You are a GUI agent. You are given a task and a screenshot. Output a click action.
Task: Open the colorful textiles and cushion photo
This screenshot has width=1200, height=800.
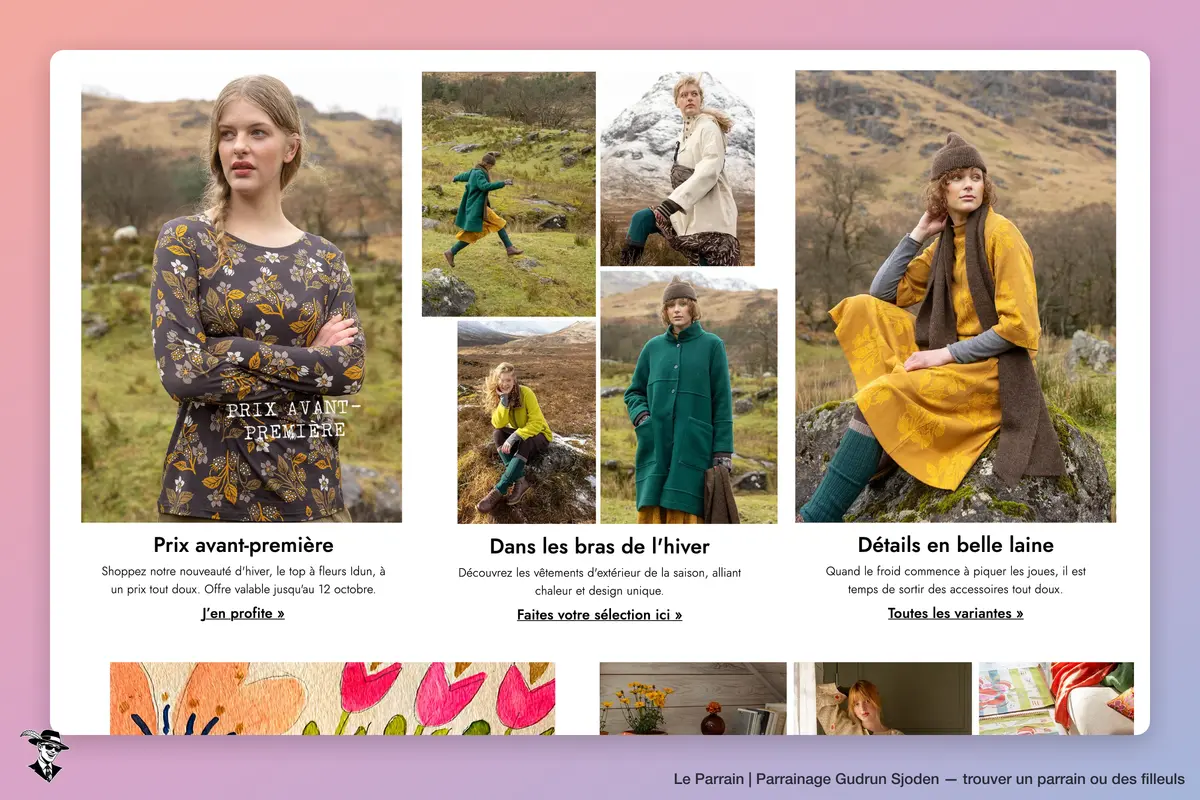(x=1056, y=698)
